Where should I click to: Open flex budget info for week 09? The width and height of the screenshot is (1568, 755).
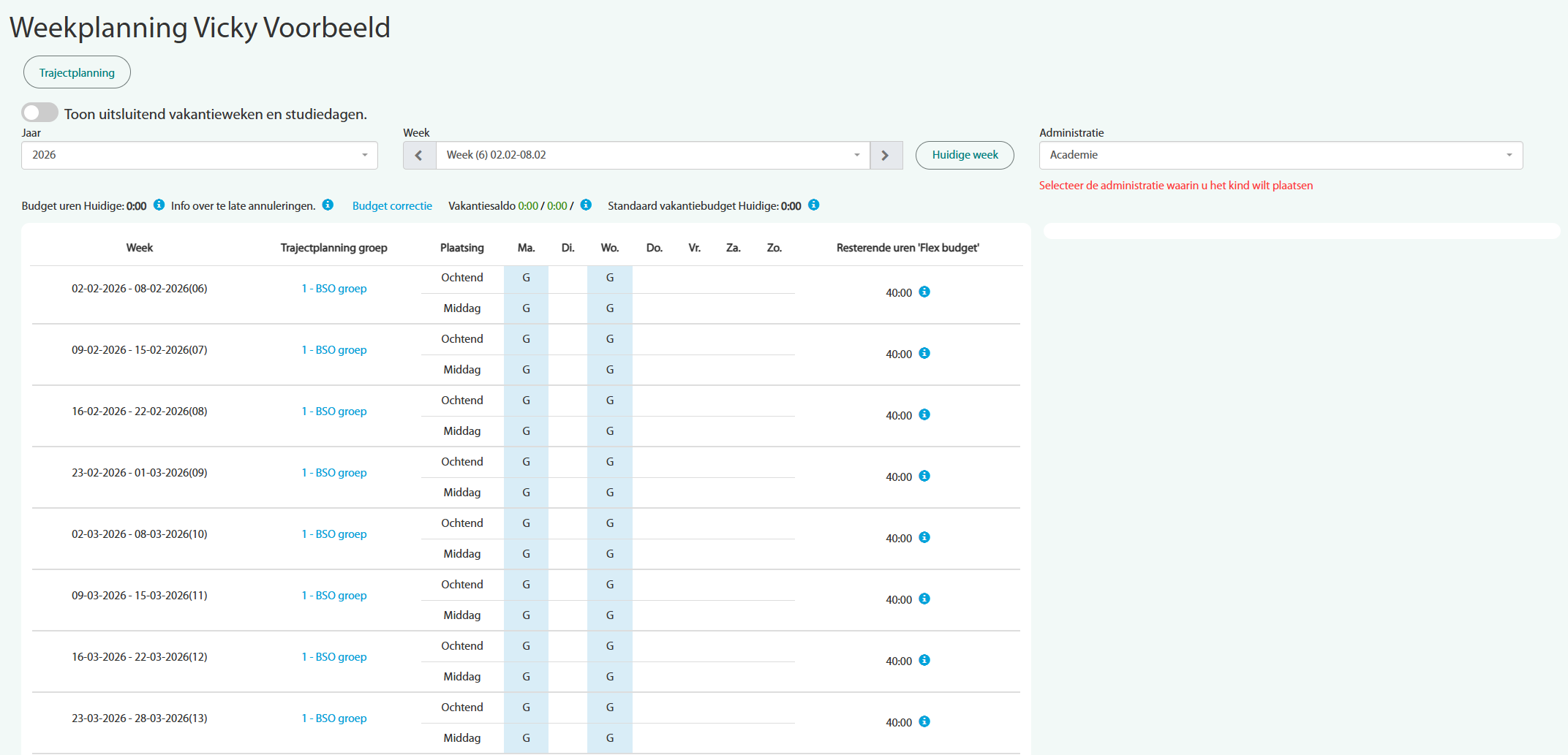pyautogui.click(x=924, y=477)
